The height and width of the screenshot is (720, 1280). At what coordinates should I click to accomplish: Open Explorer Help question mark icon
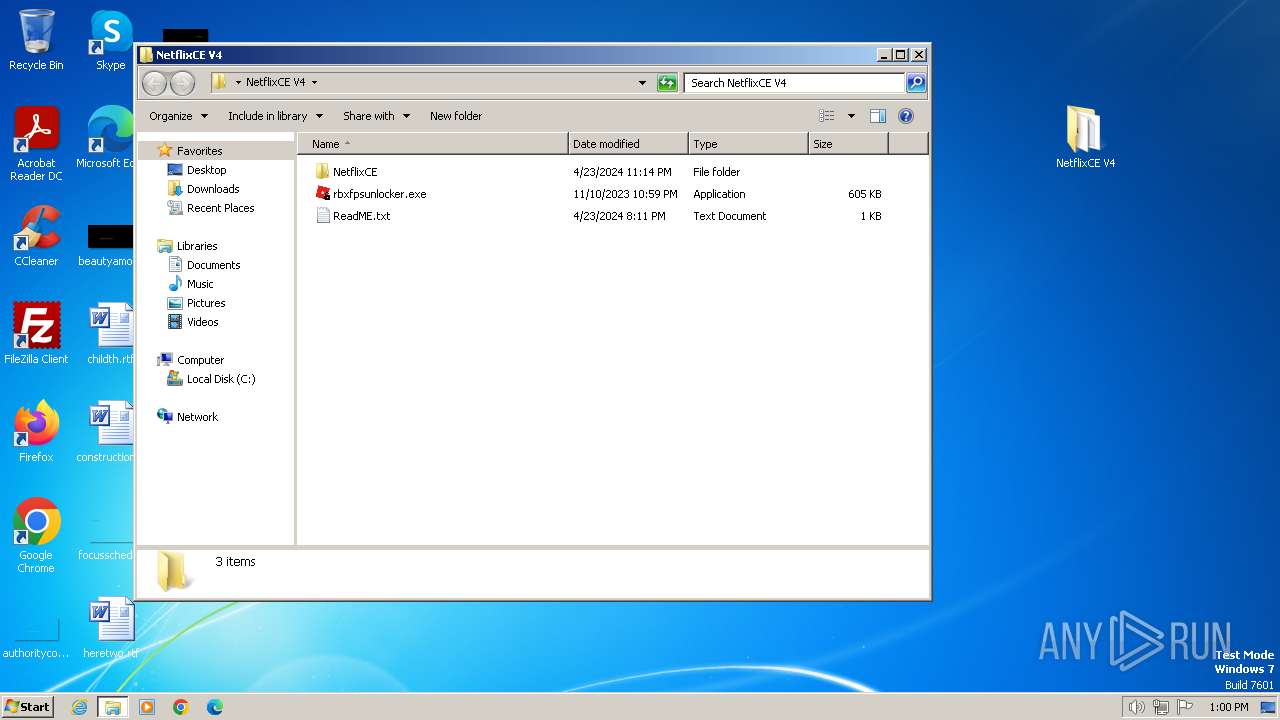906,116
